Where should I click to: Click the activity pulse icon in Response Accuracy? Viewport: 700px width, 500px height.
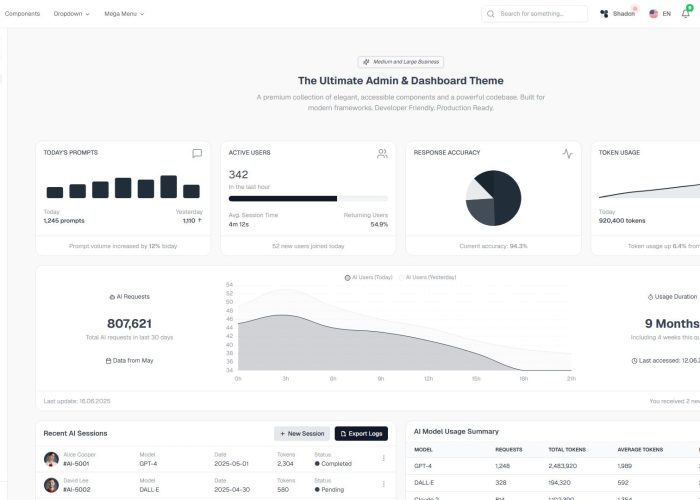[x=567, y=154]
